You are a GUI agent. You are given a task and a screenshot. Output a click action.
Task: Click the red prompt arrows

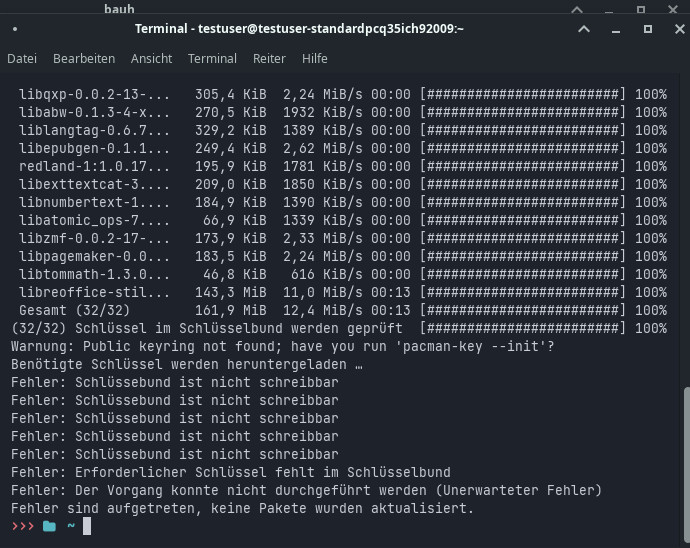pyautogui.click(x=22, y=526)
